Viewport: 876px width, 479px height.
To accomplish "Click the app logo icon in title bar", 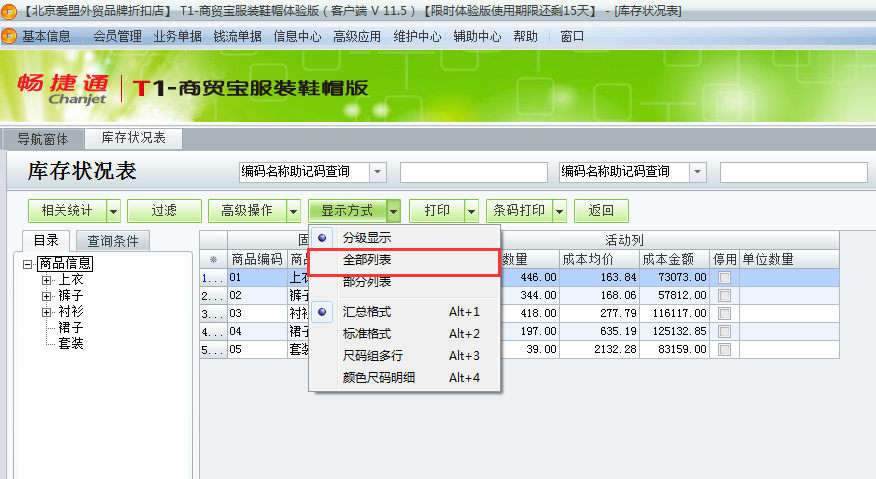I will click(9, 11).
